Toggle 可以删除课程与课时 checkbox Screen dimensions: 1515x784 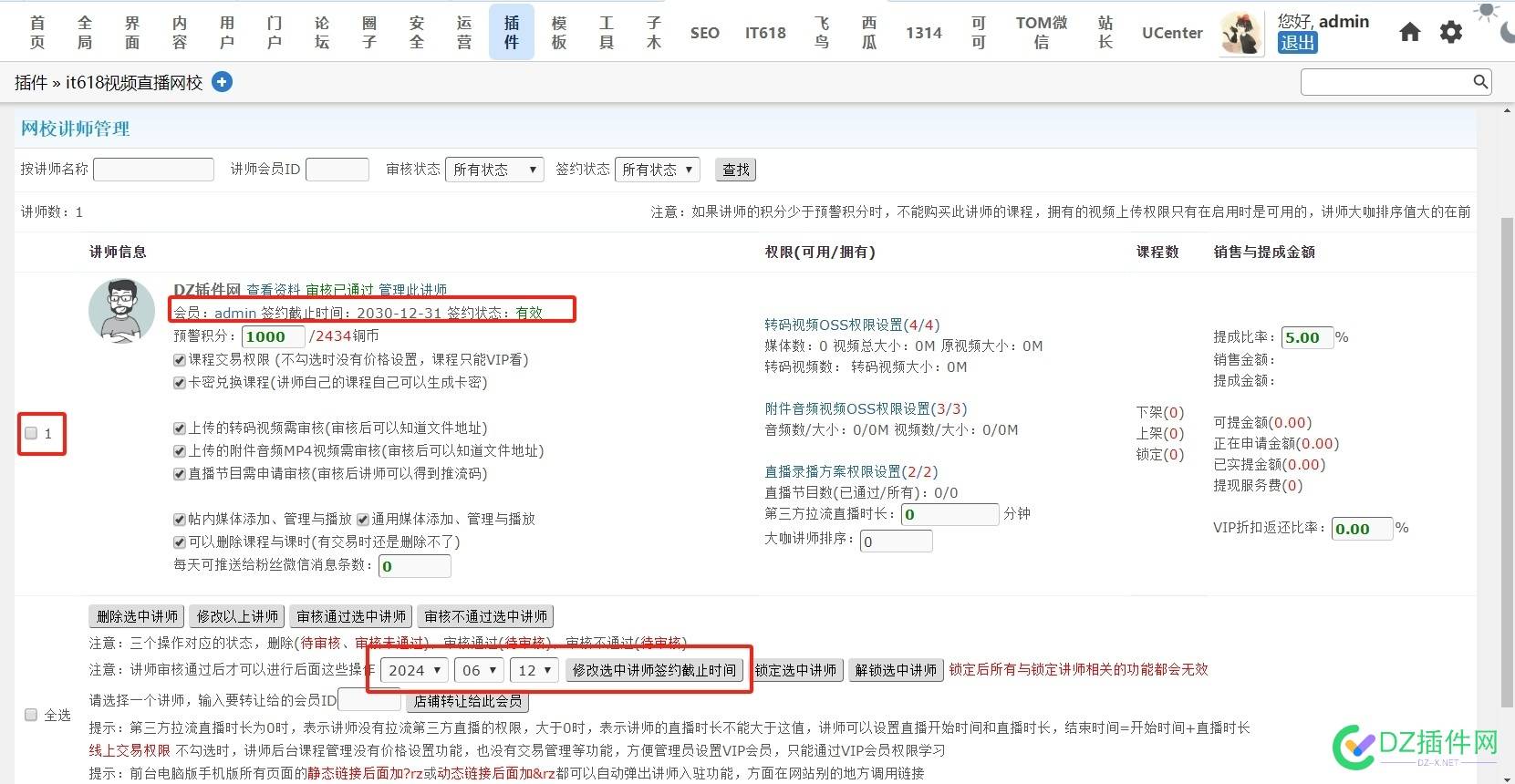click(x=180, y=542)
